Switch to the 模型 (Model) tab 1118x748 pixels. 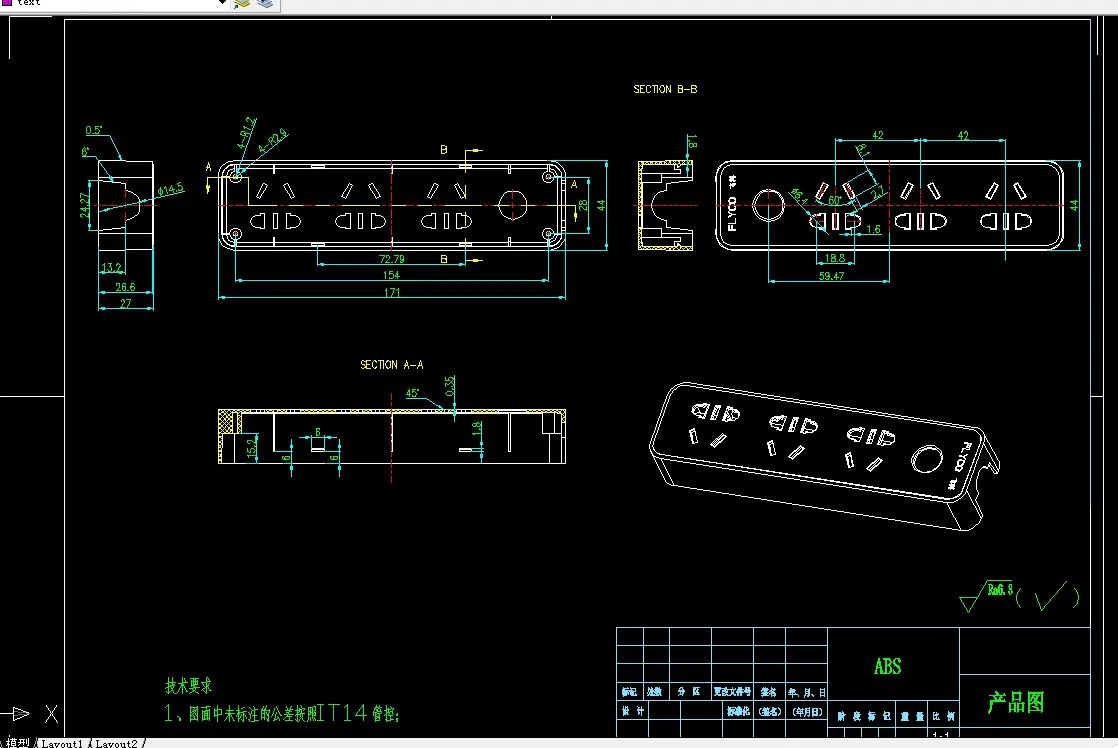coord(17,743)
